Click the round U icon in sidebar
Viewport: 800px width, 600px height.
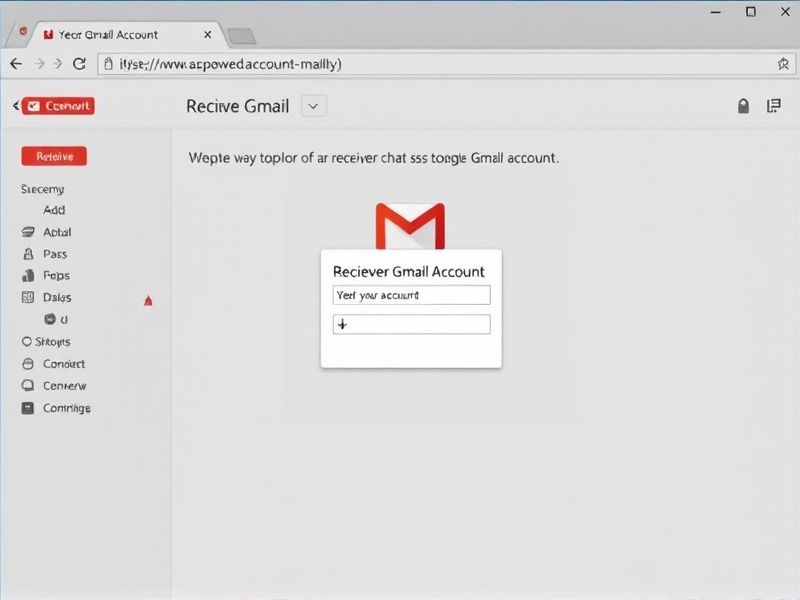[x=50, y=319]
